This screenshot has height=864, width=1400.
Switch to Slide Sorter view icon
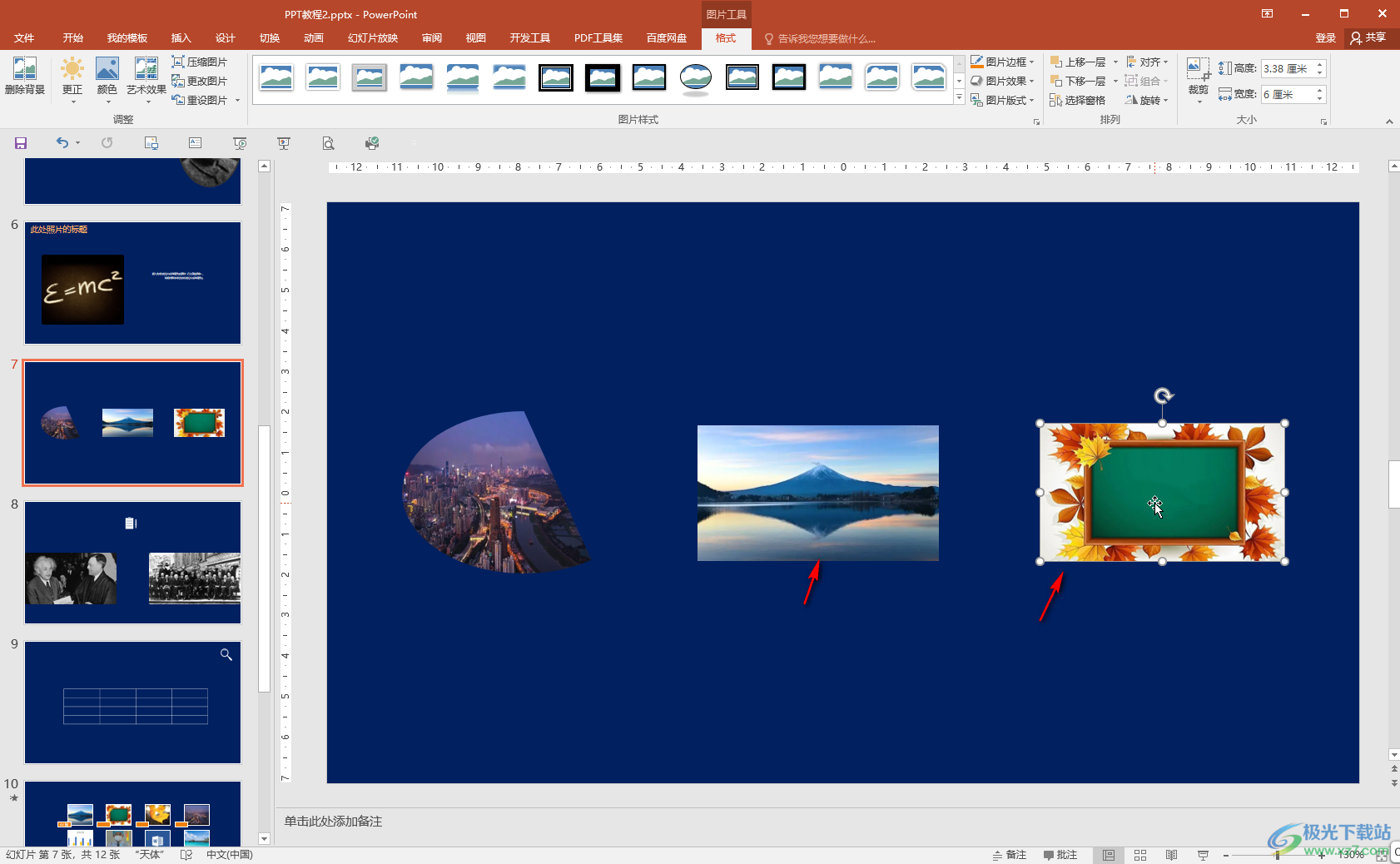tap(1140, 855)
